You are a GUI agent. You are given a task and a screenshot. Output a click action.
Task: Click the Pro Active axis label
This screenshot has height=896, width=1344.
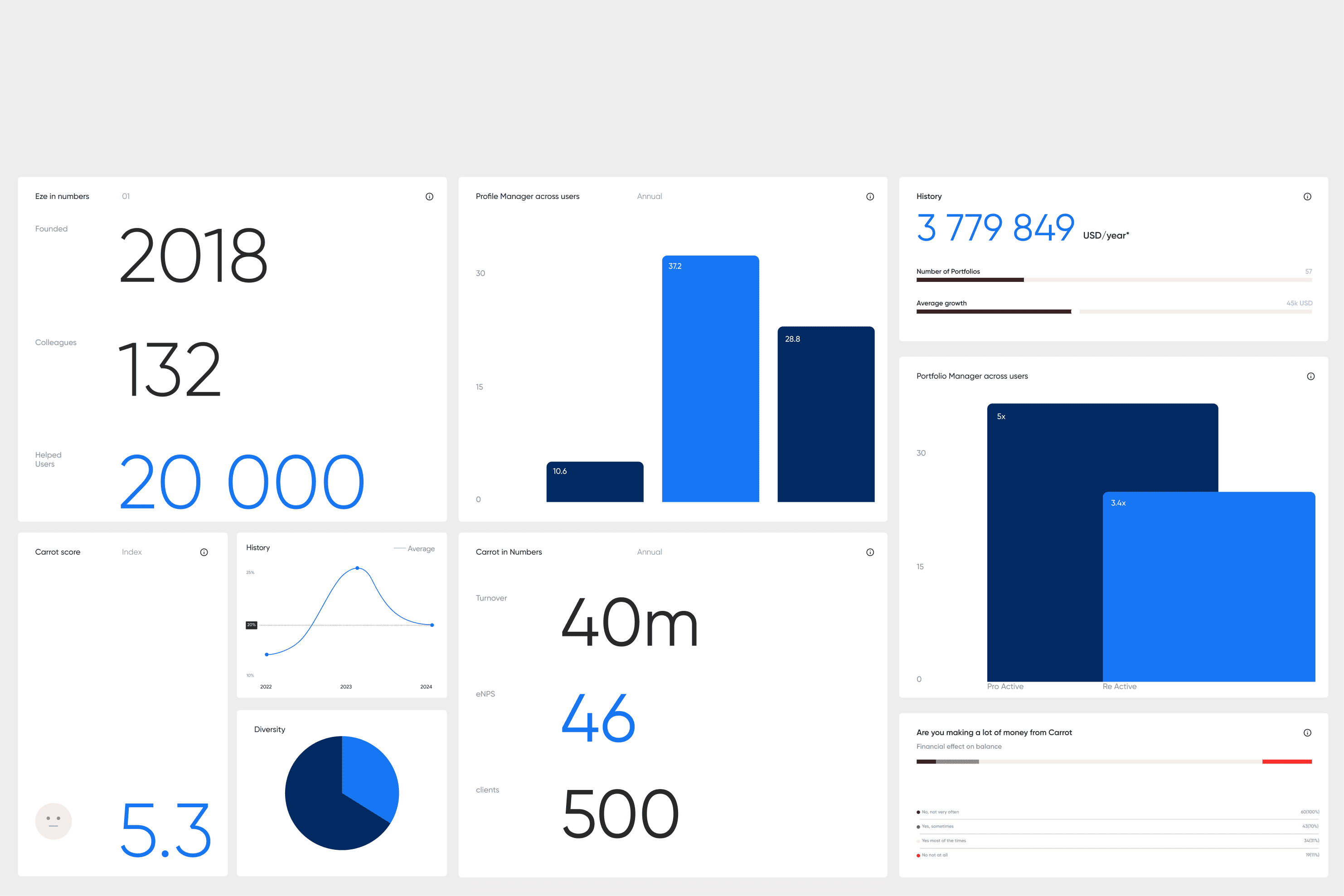tap(1005, 686)
